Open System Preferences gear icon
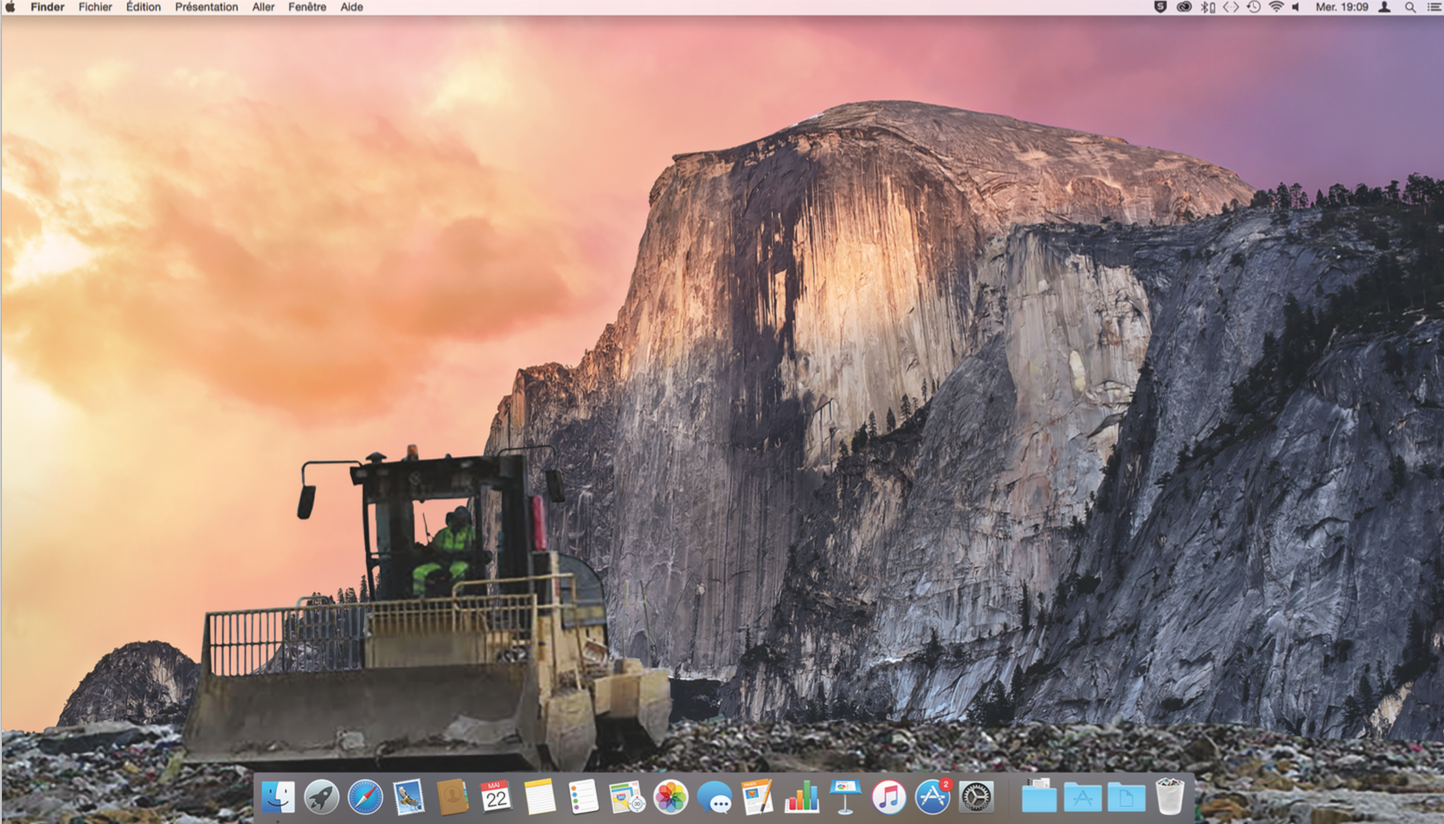 coord(977,797)
